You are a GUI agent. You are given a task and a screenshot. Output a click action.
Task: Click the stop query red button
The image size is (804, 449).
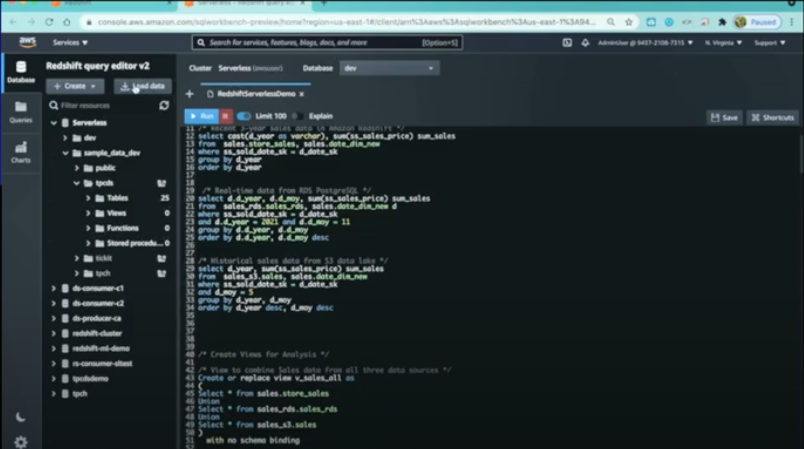pos(226,116)
